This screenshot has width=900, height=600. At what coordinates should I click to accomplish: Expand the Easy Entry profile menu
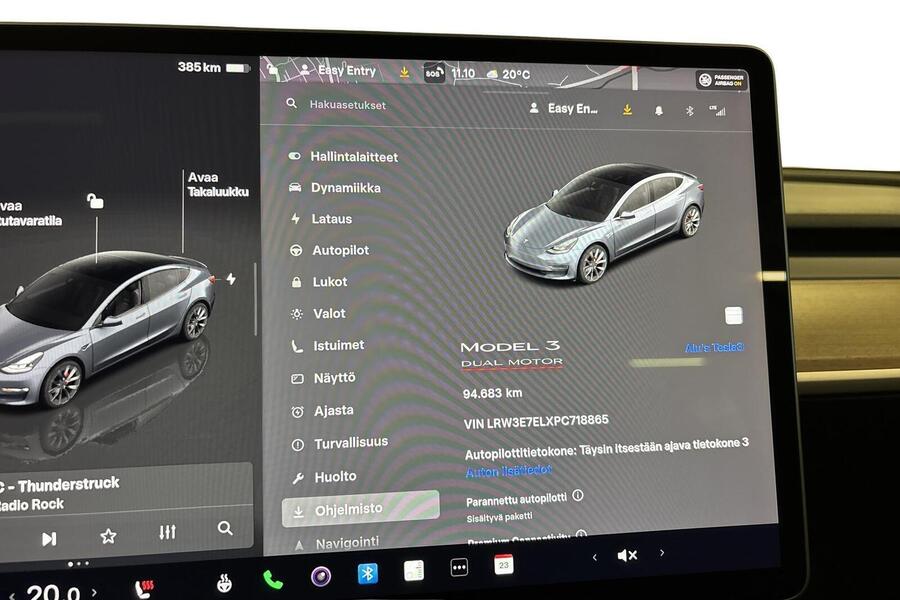[x=345, y=71]
